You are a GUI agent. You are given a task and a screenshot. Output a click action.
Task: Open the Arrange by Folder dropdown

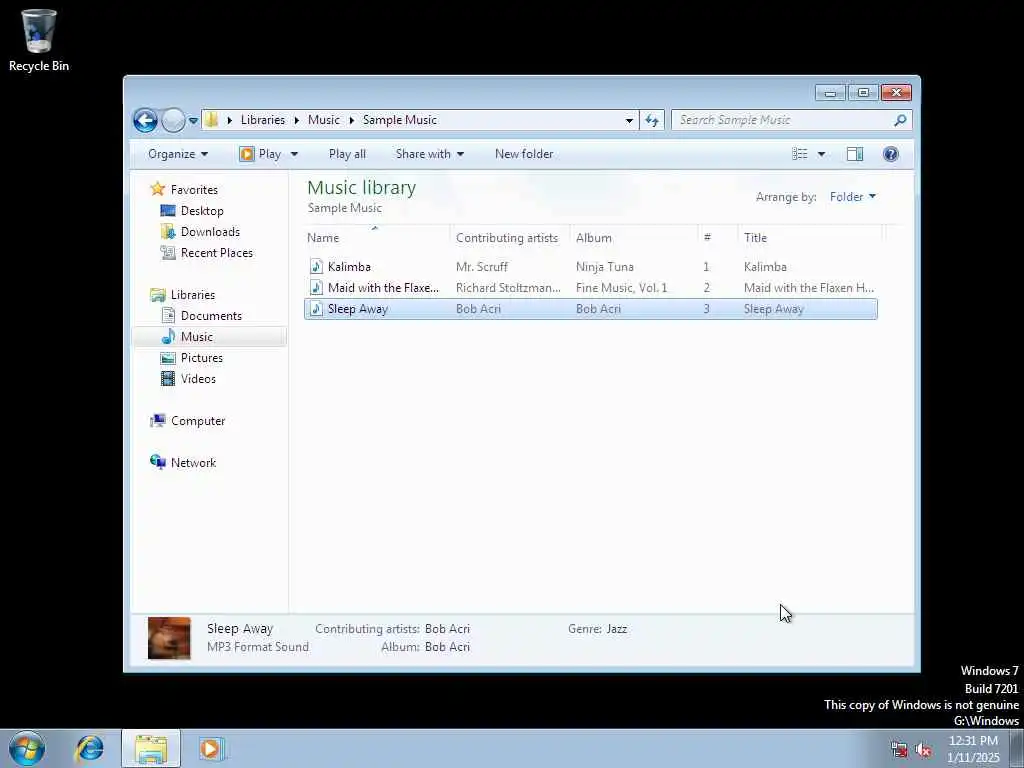click(853, 197)
